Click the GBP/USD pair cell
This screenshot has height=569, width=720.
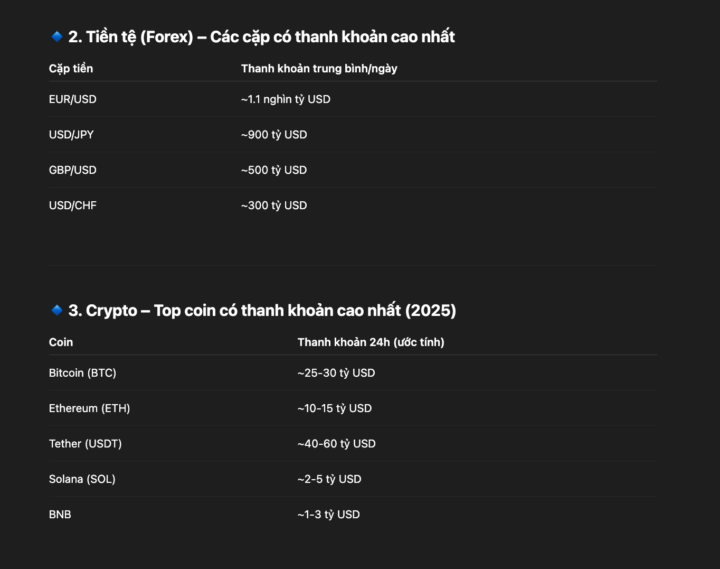click(x=73, y=170)
